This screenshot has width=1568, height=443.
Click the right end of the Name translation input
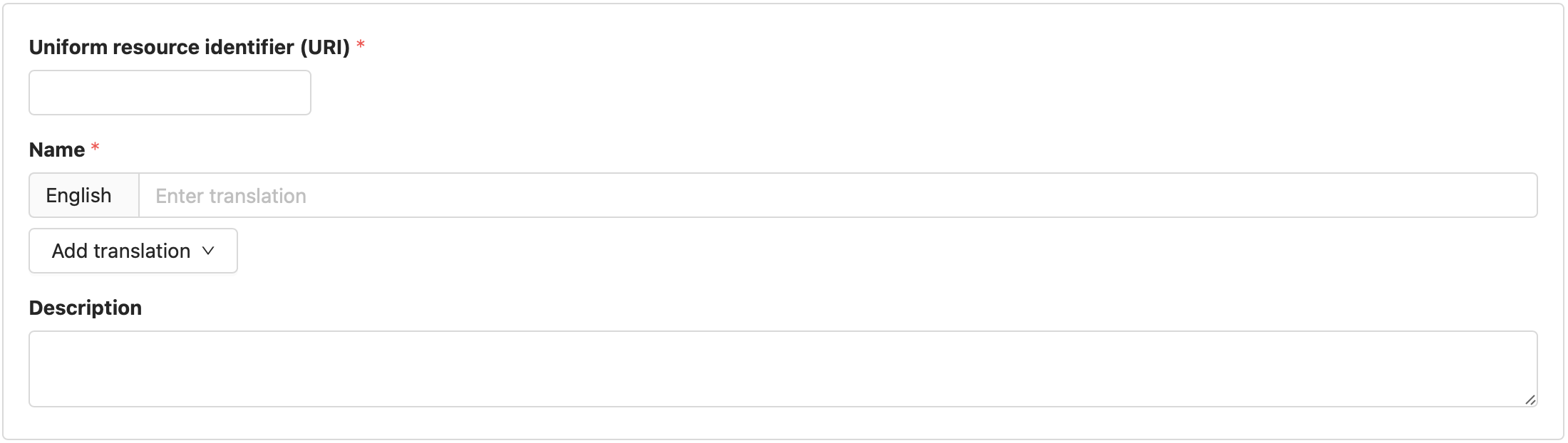pos(1511,196)
